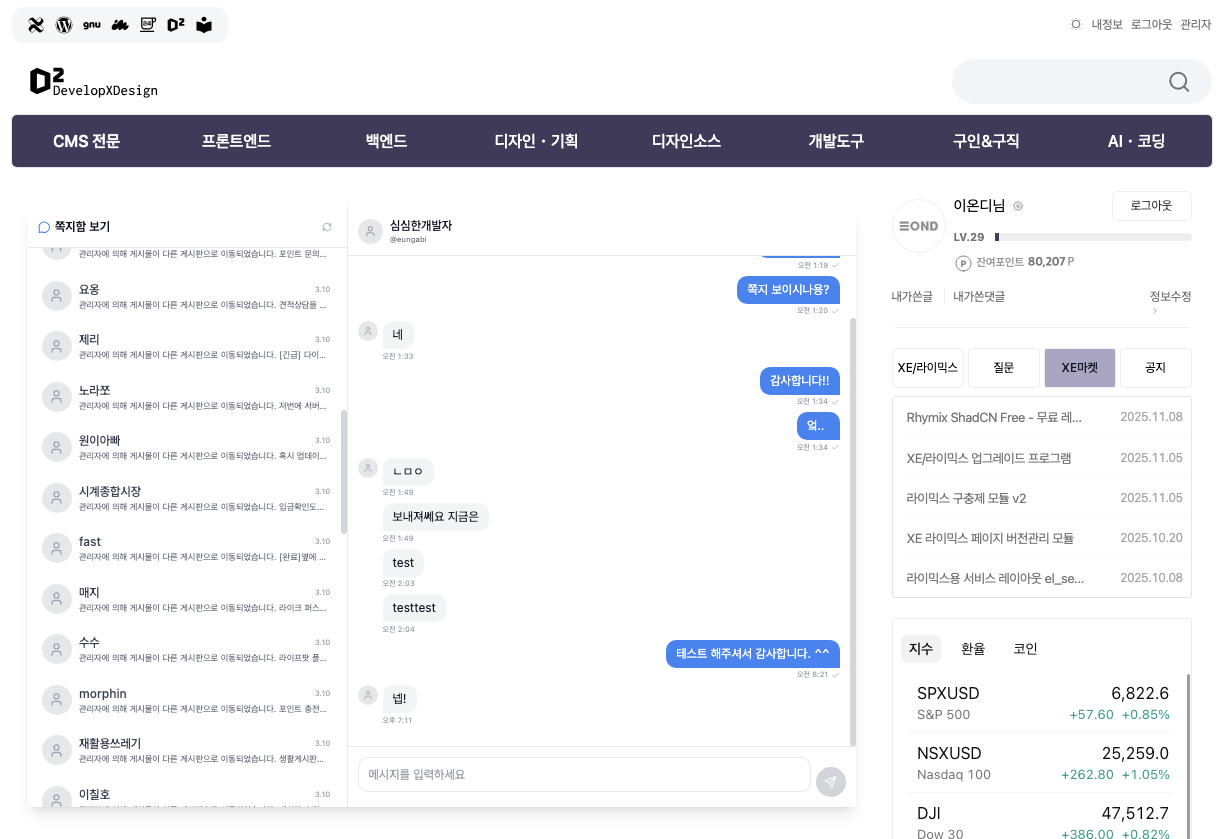Switch to the 환율 tab
Viewport: 1225px width, 839px height.
tap(973, 649)
